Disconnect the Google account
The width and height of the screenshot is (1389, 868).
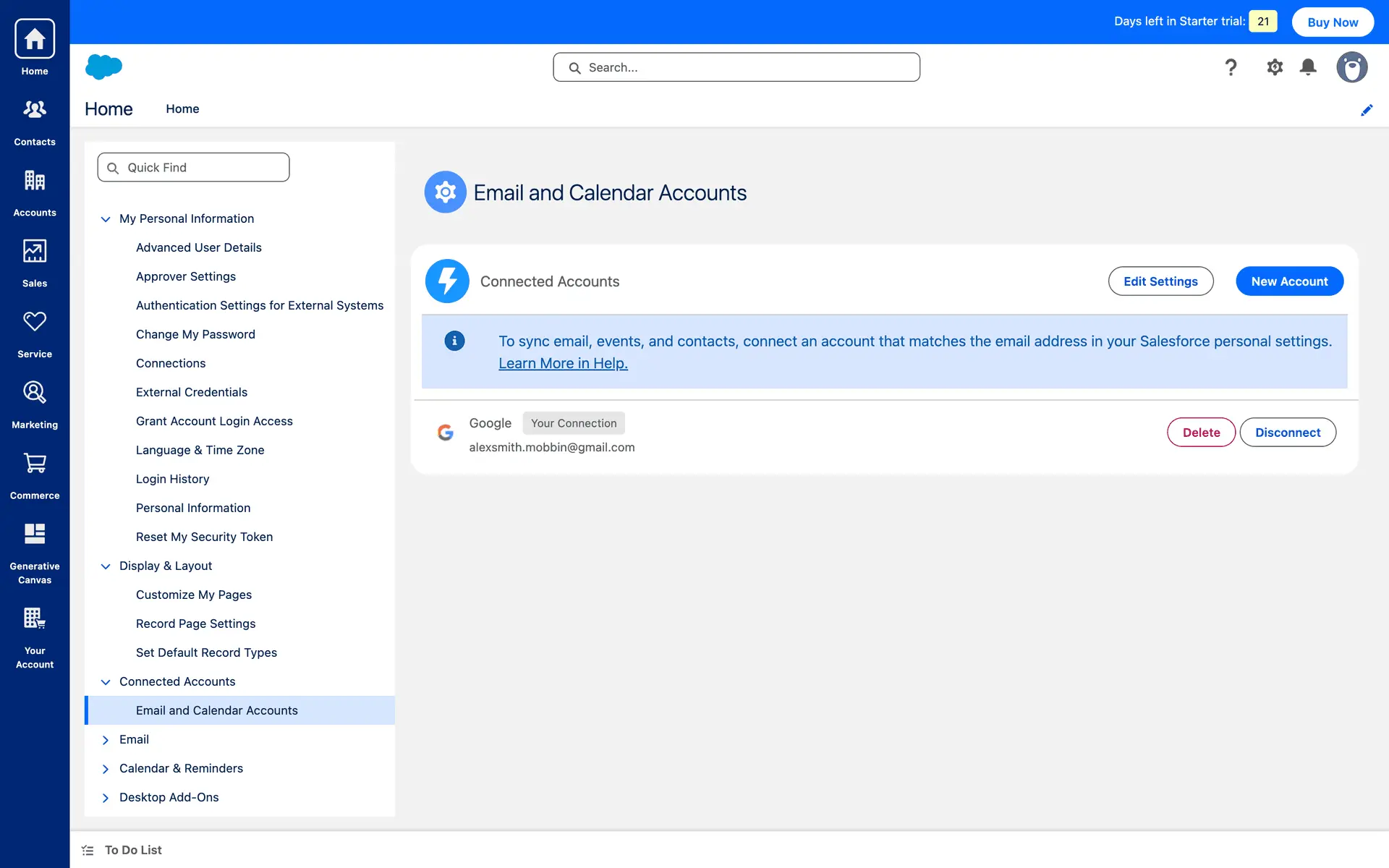(1288, 433)
